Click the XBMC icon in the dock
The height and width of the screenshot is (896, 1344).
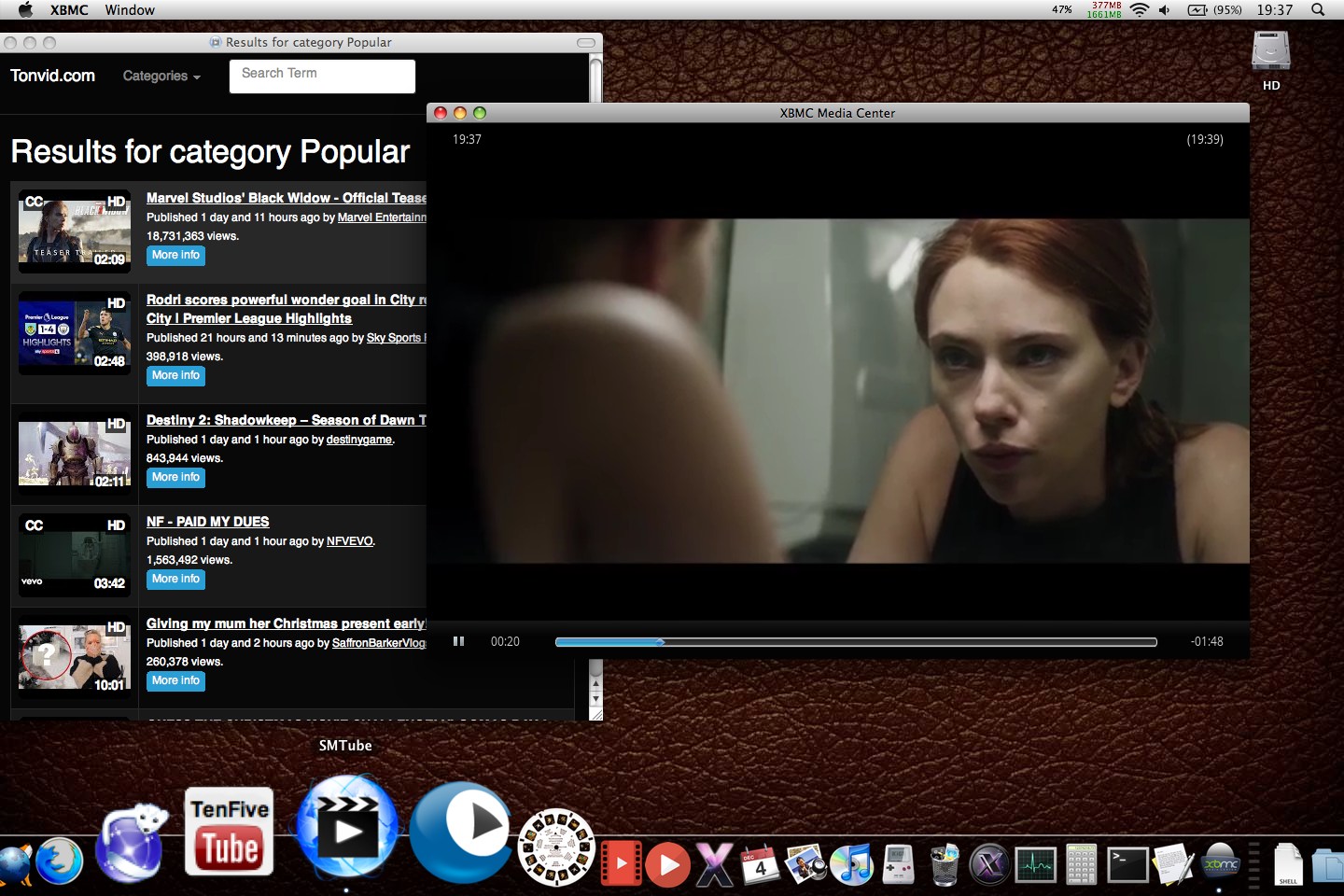(x=1220, y=863)
